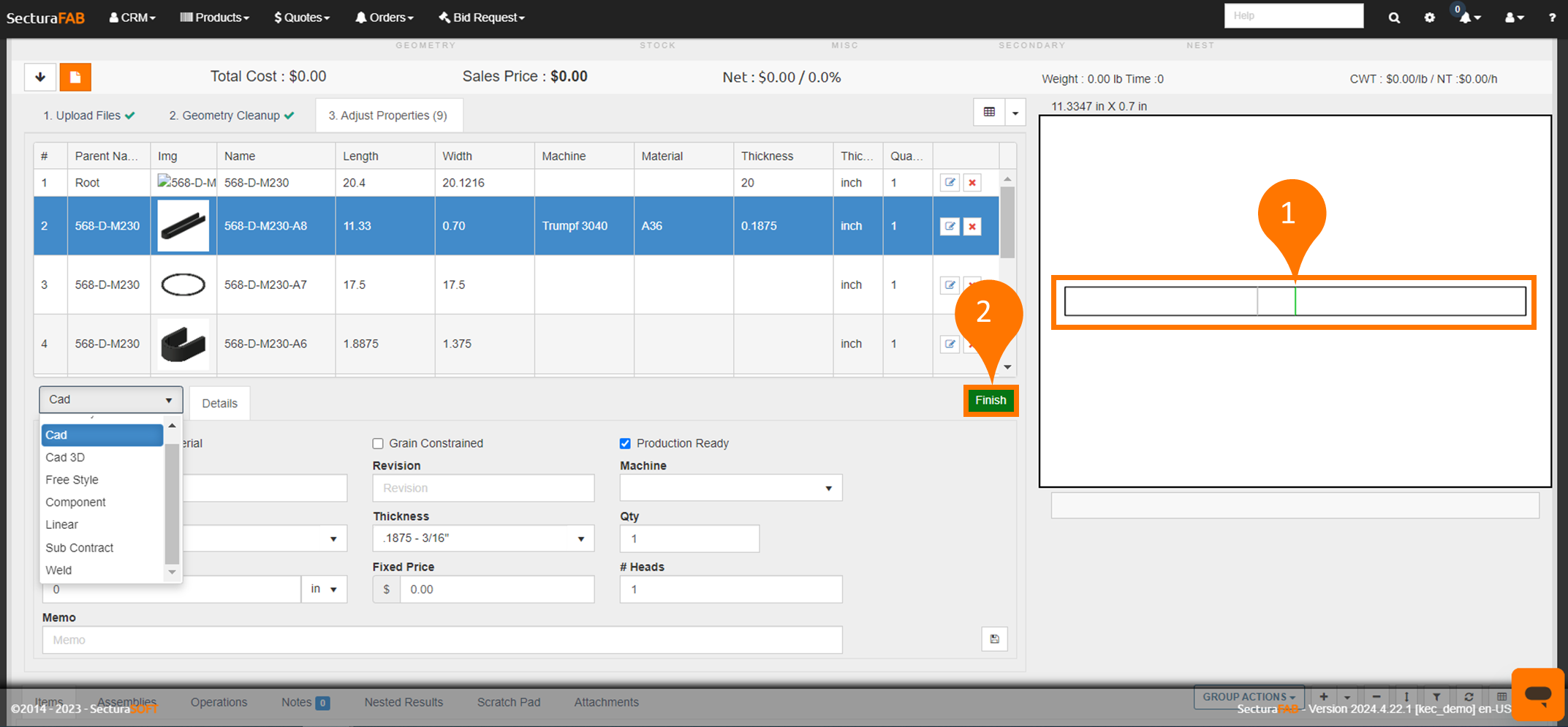The image size is (1568, 727).
Task: Switch to Geometry Cleanup tab
Action: click(x=231, y=116)
